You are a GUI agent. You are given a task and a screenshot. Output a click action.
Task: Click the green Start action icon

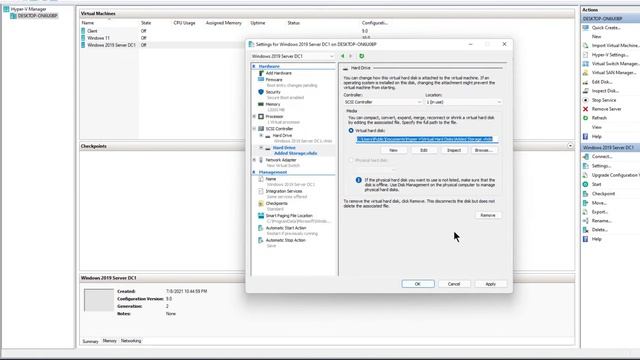click(586, 184)
